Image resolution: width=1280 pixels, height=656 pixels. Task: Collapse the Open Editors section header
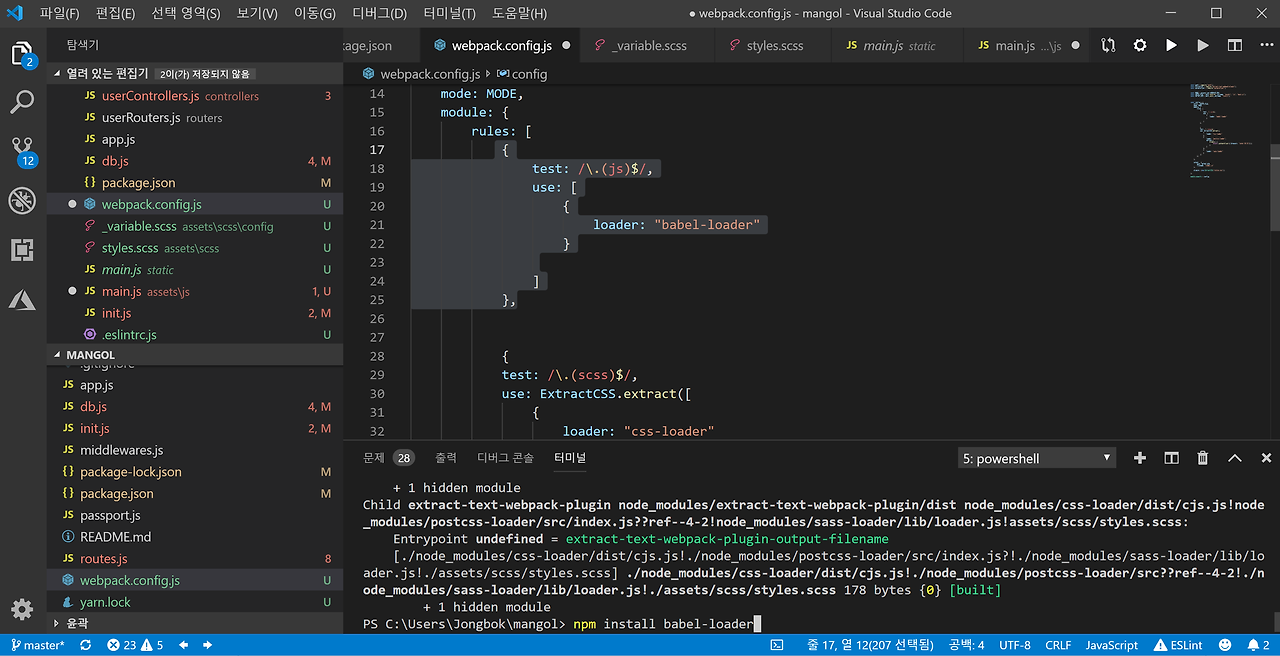click(195, 73)
